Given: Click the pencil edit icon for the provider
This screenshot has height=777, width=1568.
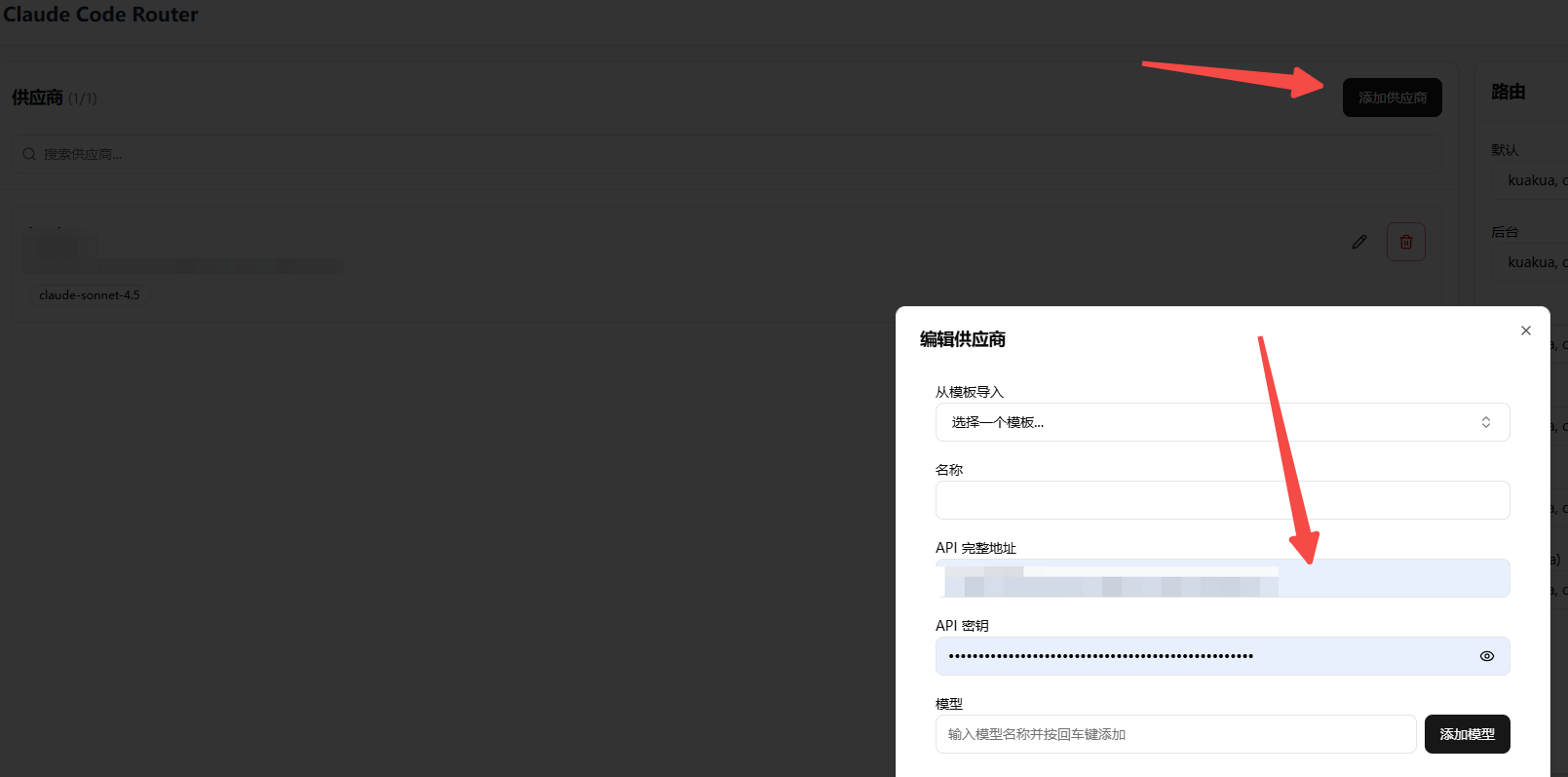Looking at the screenshot, I should (1359, 242).
